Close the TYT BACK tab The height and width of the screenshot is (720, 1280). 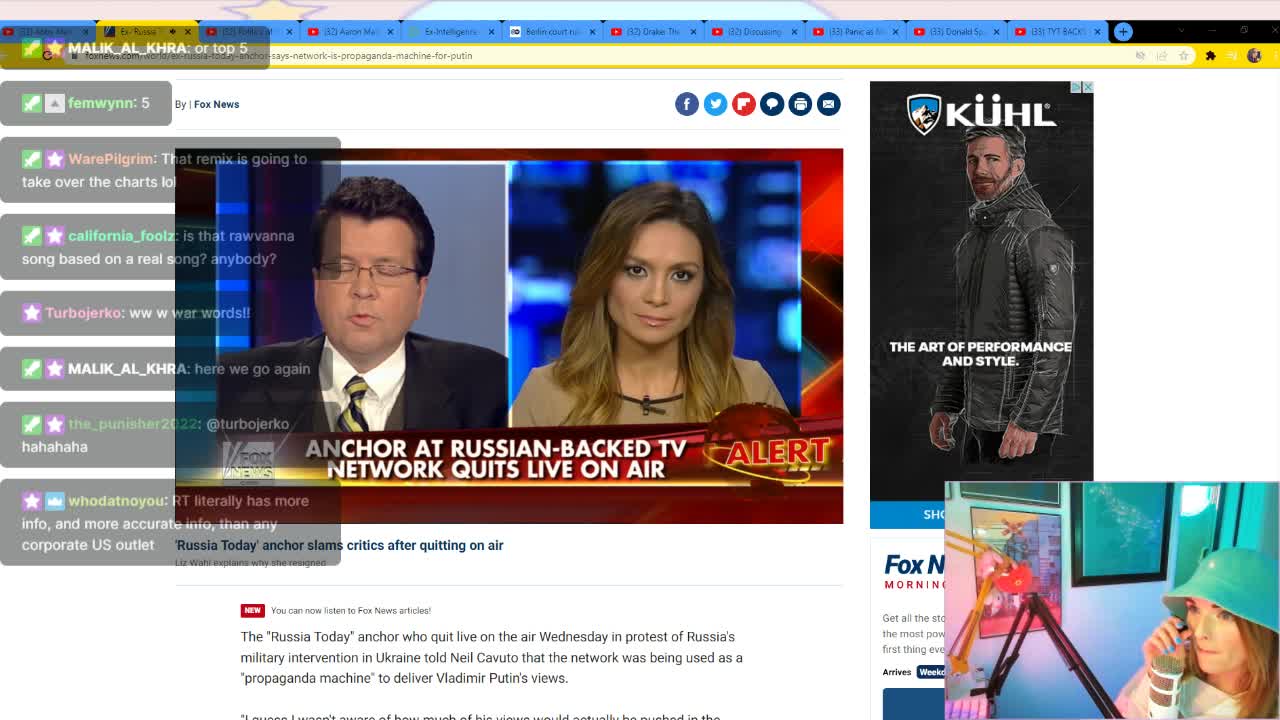point(1097,32)
